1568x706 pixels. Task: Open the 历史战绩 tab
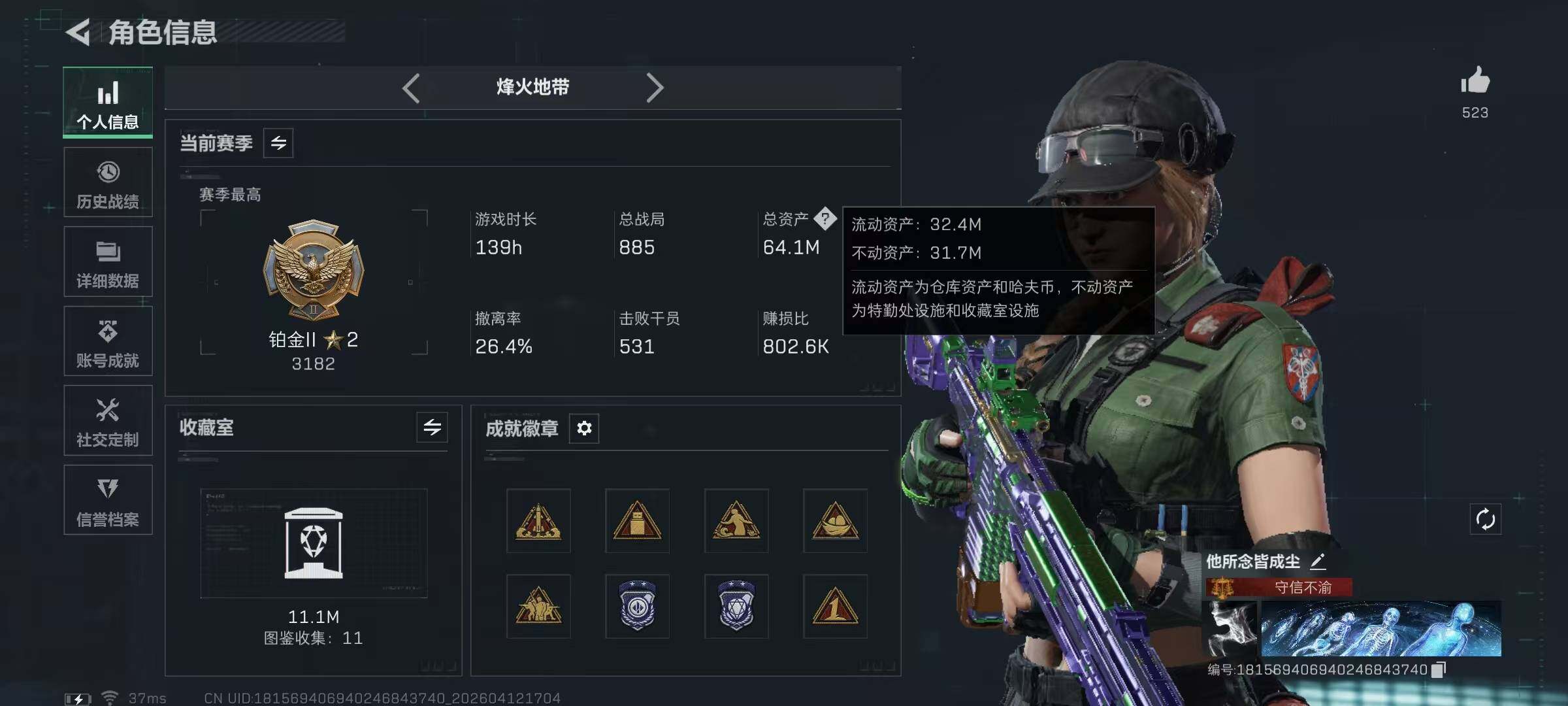108,182
